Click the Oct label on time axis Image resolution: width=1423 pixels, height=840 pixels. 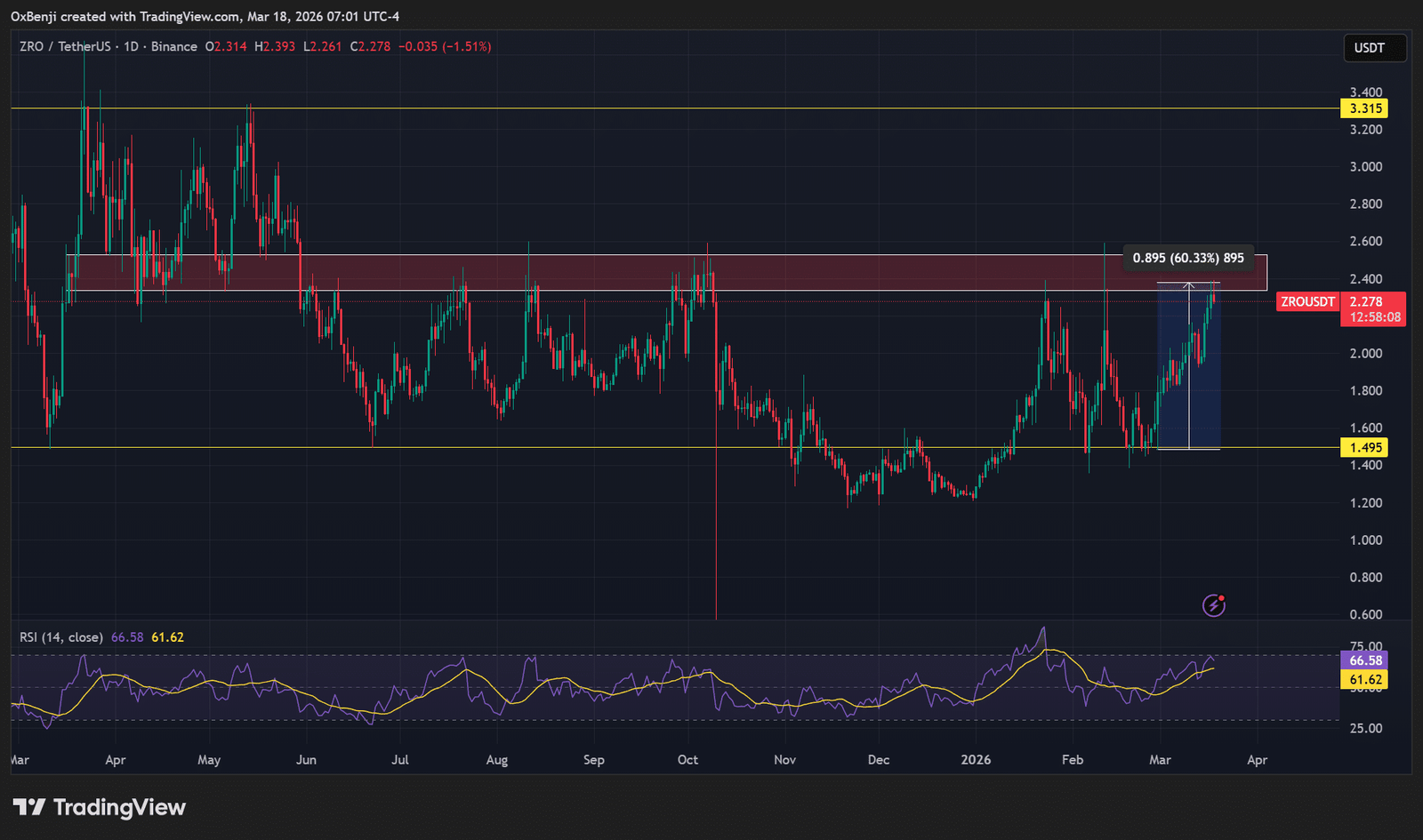click(x=687, y=760)
